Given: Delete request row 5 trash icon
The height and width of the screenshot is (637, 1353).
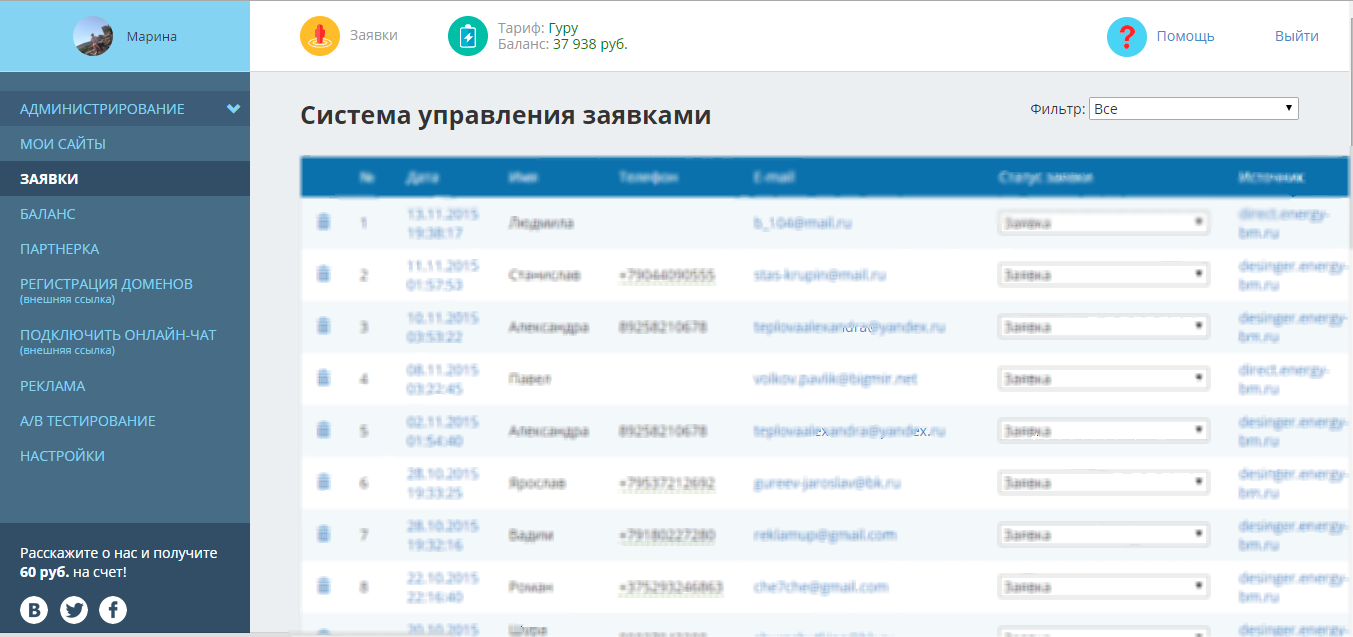Looking at the screenshot, I should click(x=323, y=430).
